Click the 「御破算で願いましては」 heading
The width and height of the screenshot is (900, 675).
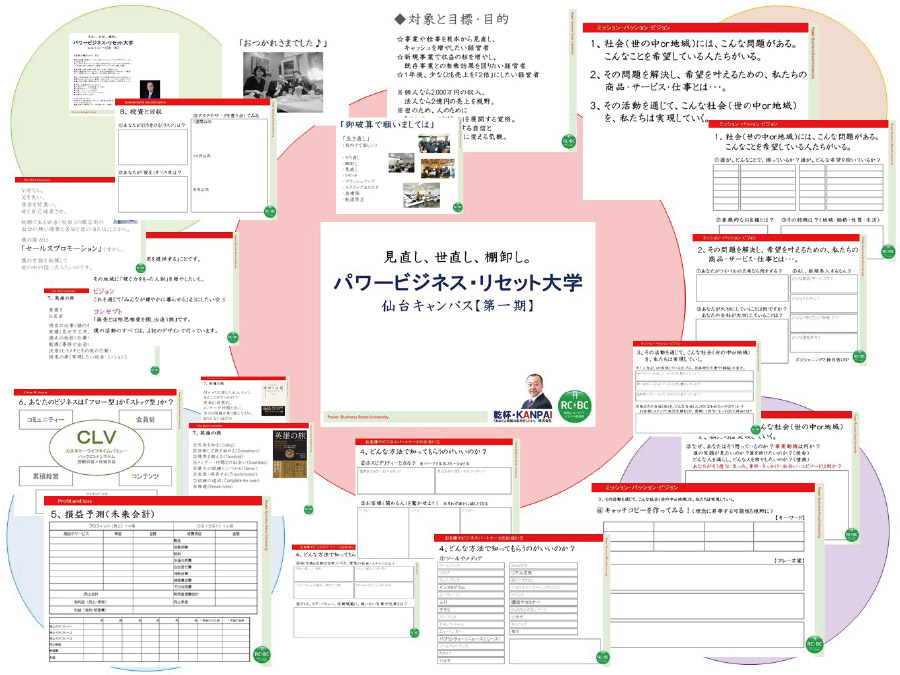point(387,125)
